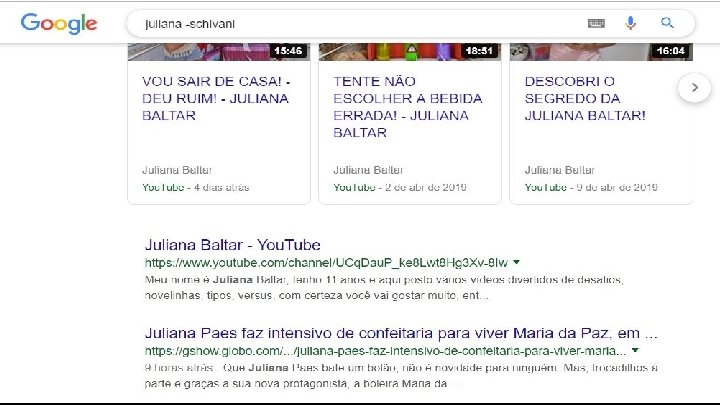Click the gshow.globo.com URL
Viewport: 720px width, 405px height.
[x=385, y=351]
